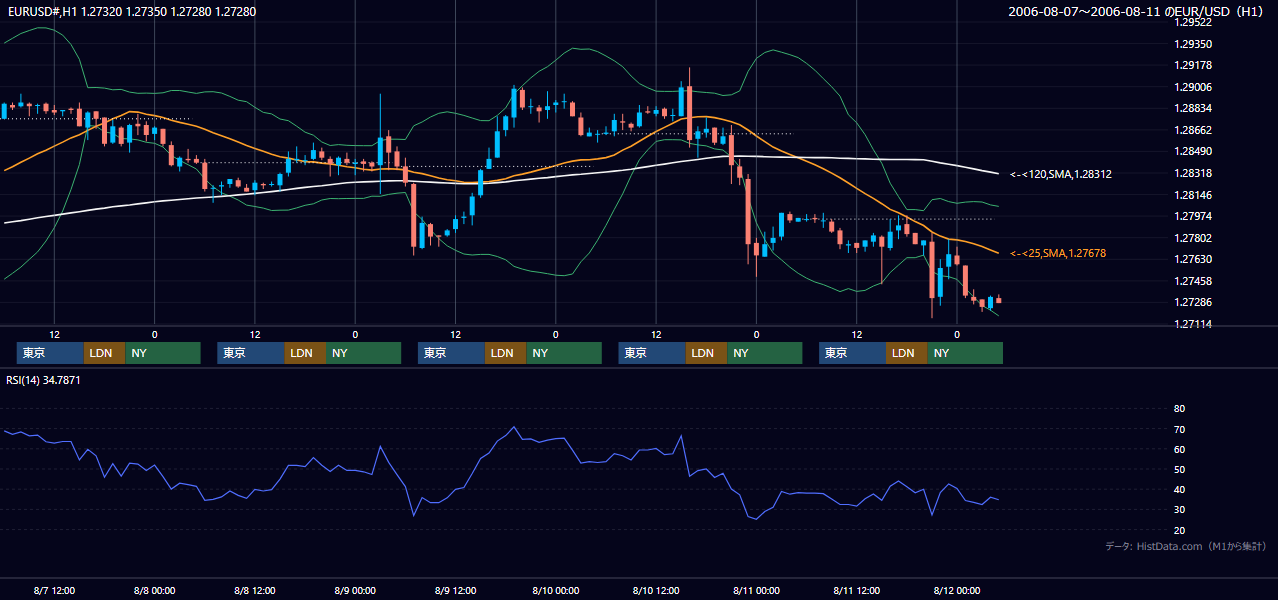Select the third NY session block

(564, 353)
